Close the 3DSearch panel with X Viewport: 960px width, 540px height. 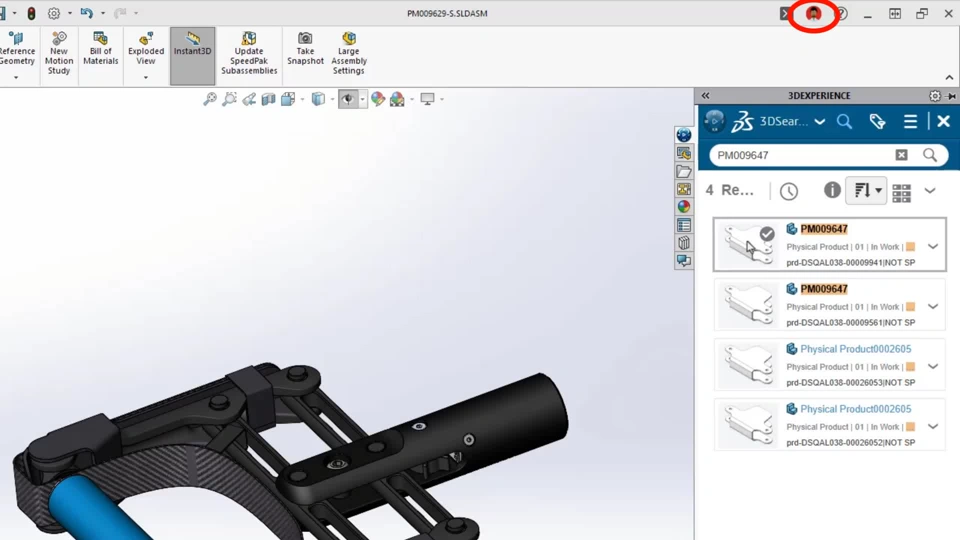943,121
